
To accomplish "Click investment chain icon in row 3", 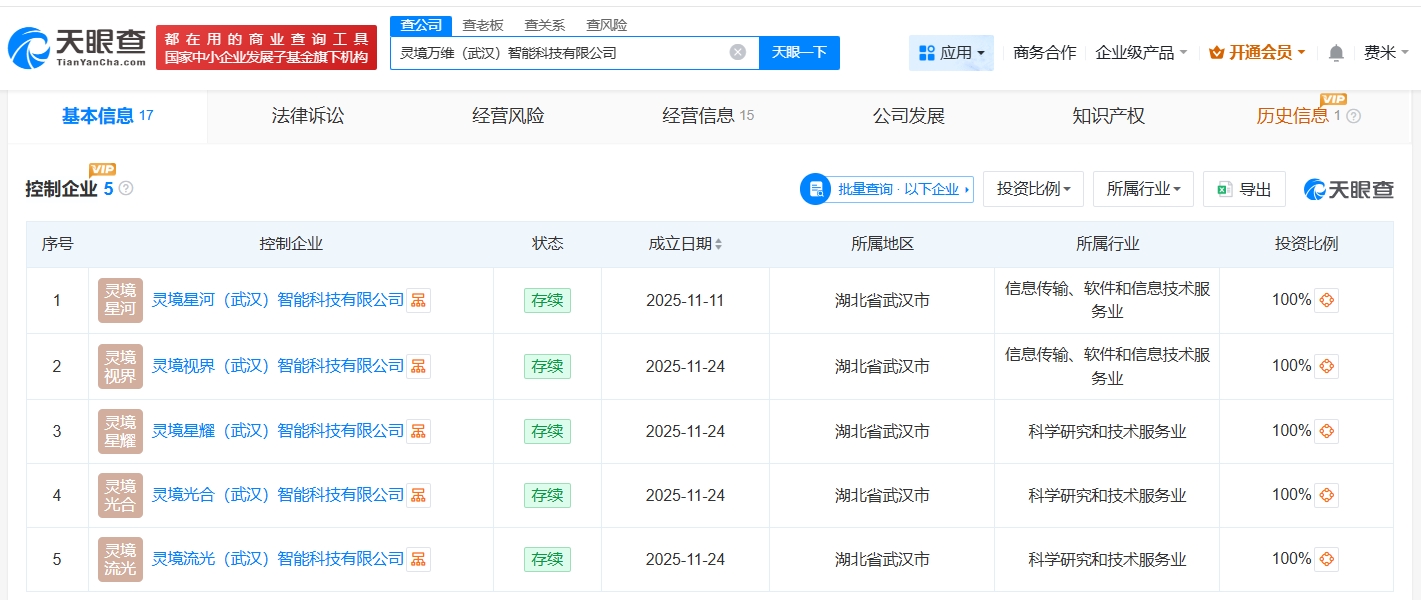I will [x=1326, y=431].
